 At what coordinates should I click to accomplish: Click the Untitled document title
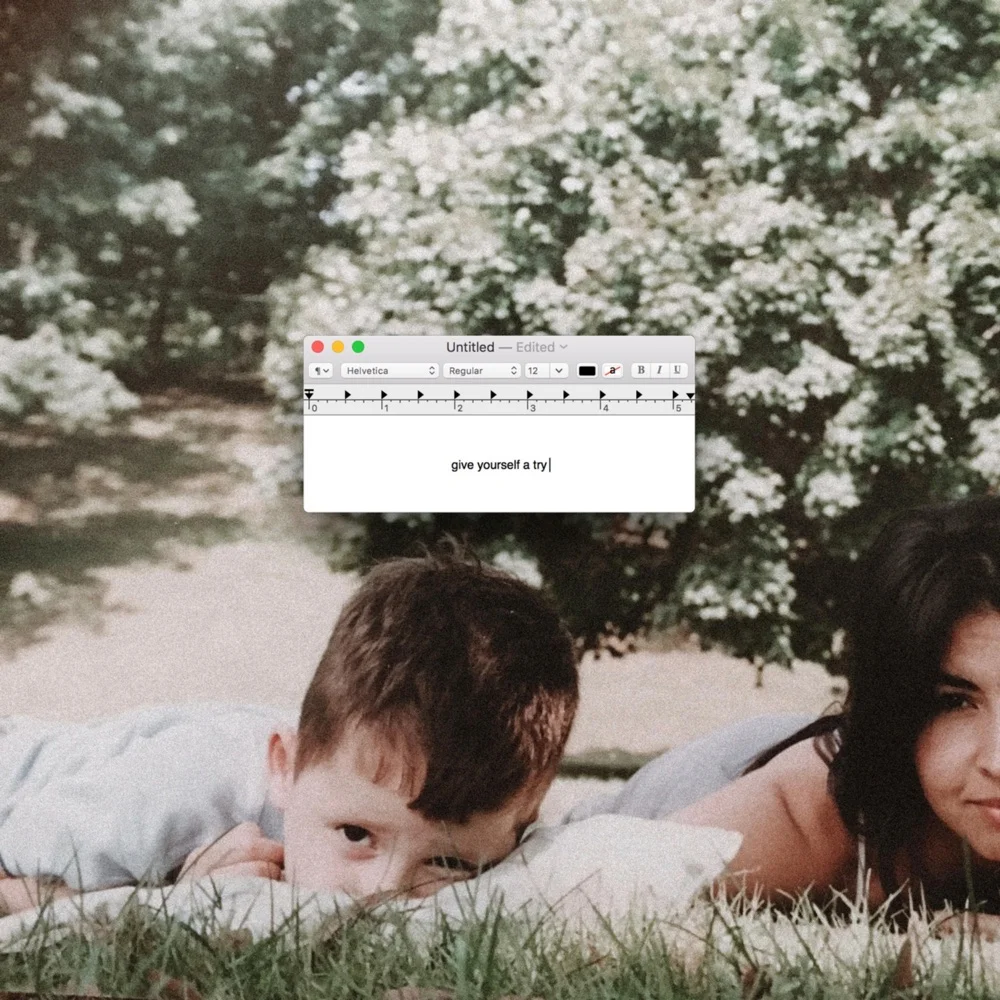[x=469, y=347]
